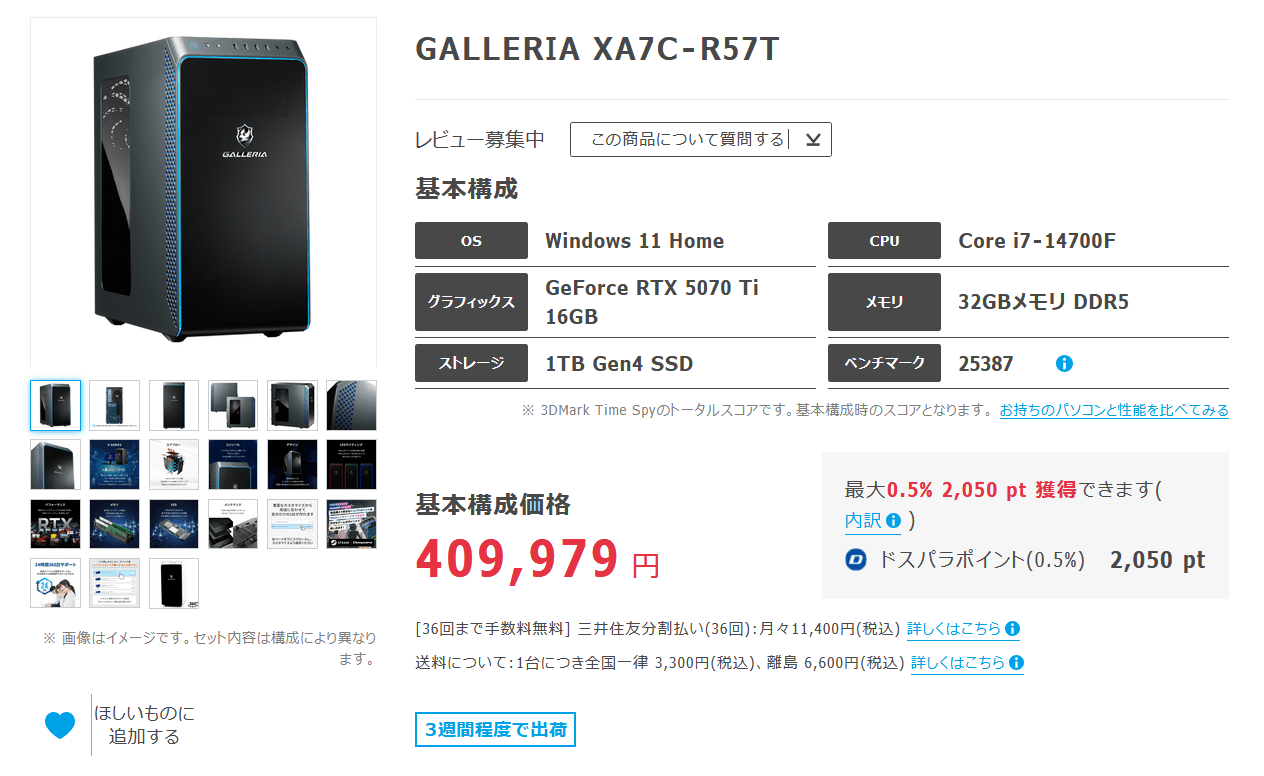Click the info icon beside benchmark score 25387
The height and width of the screenshot is (776, 1264).
pos(1064,364)
